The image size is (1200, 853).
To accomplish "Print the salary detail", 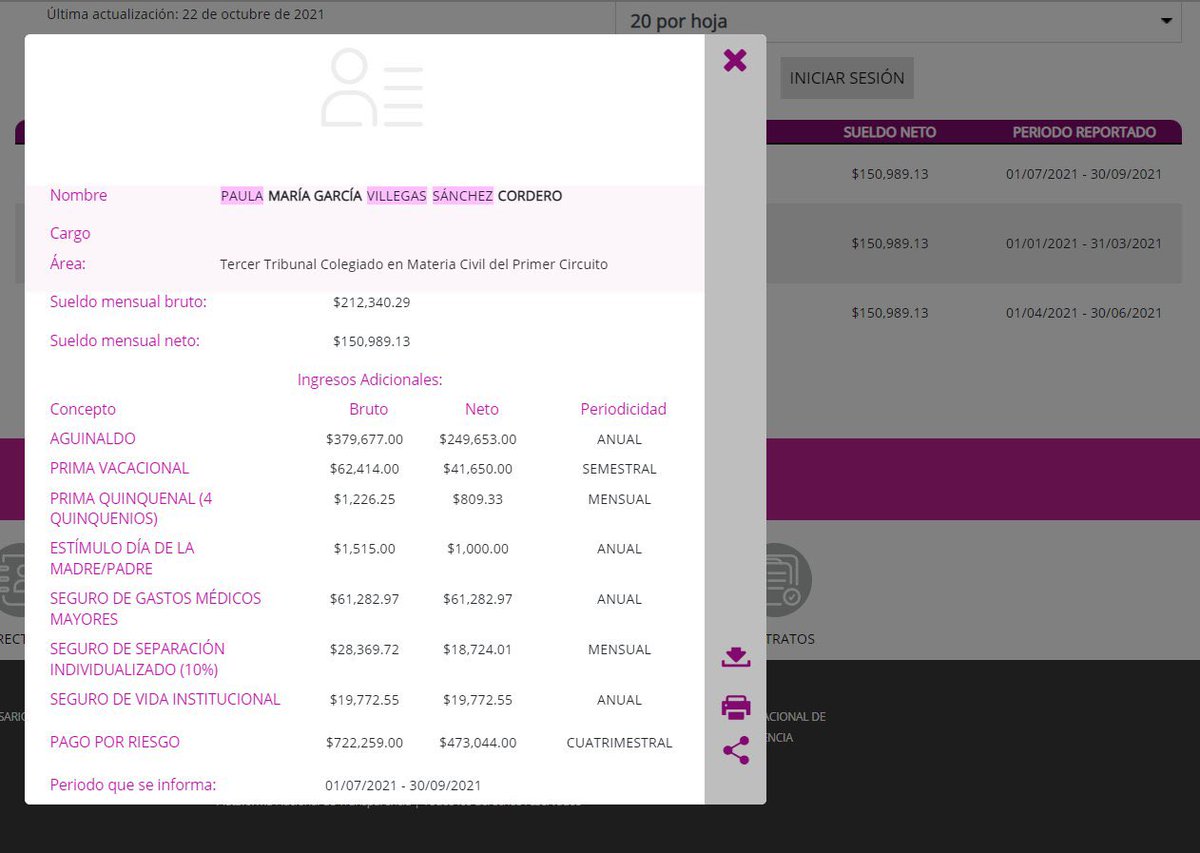I will [736, 707].
